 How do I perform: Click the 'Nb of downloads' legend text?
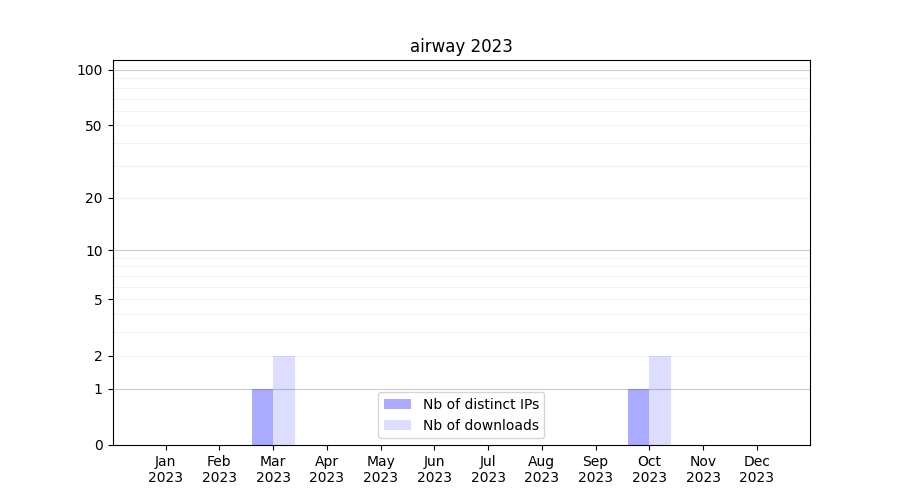[480, 425]
